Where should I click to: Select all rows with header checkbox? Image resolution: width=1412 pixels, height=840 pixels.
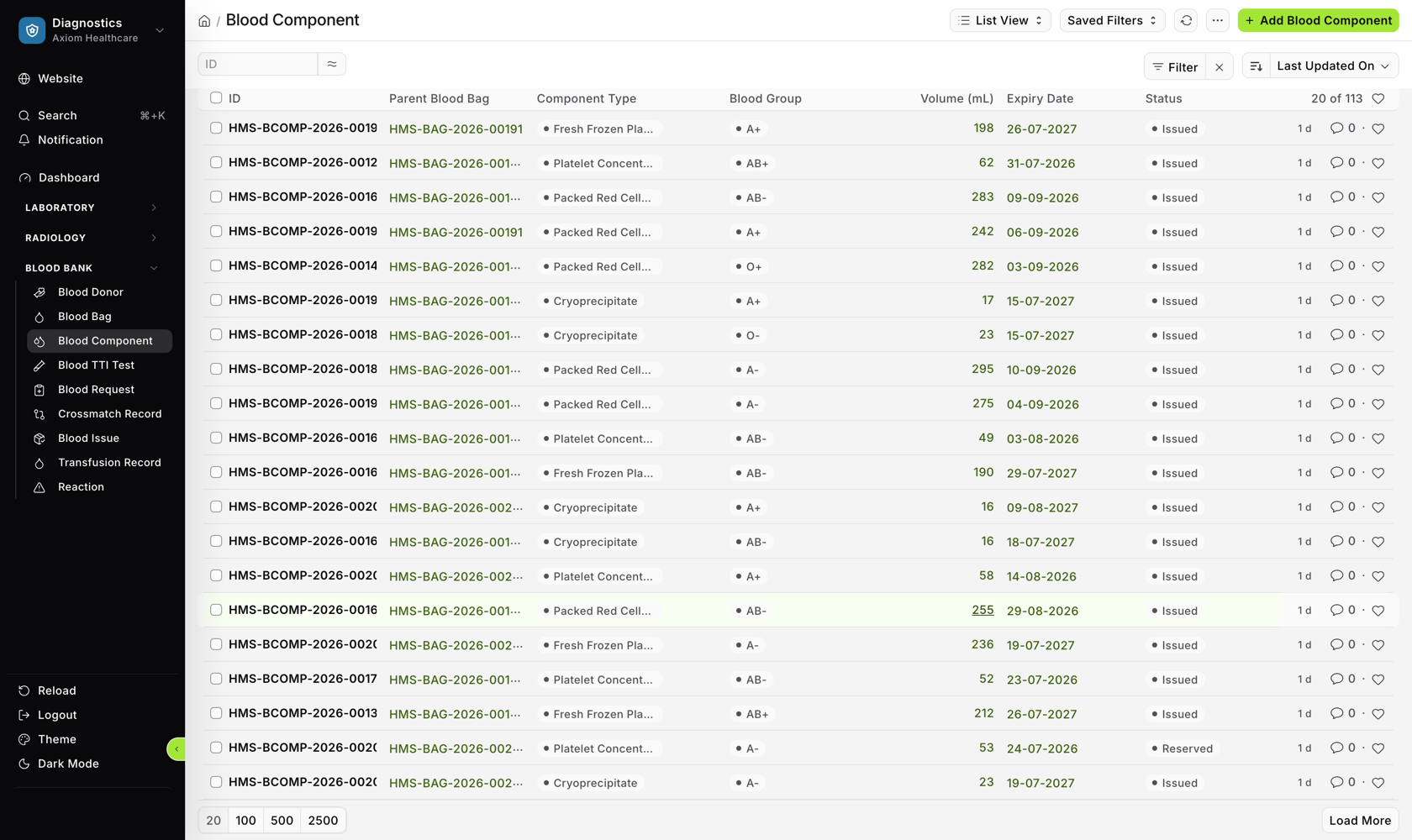coord(216,98)
